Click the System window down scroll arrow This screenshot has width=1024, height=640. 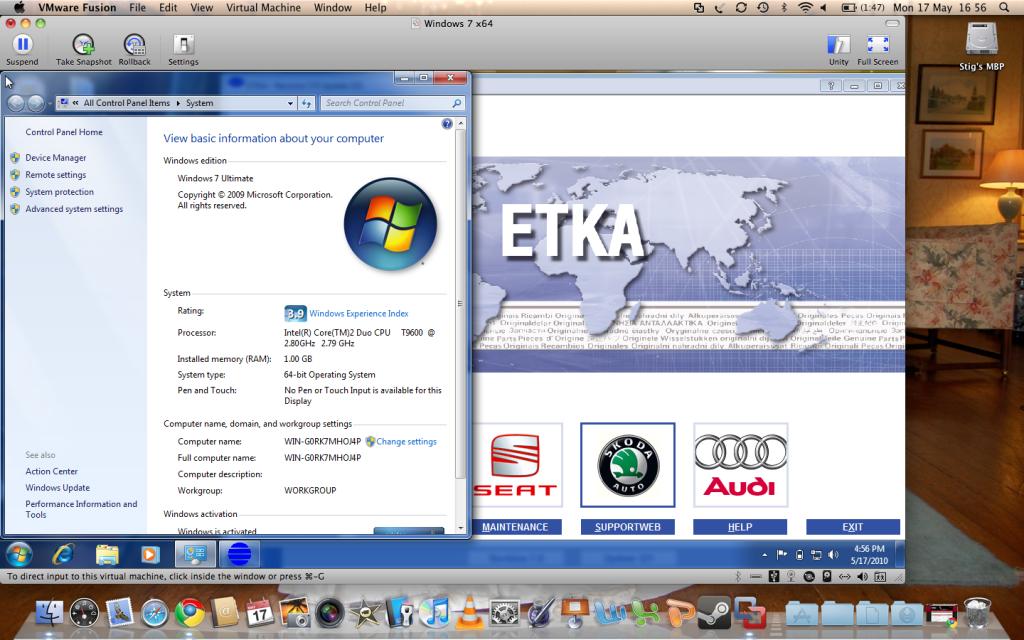(460, 528)
